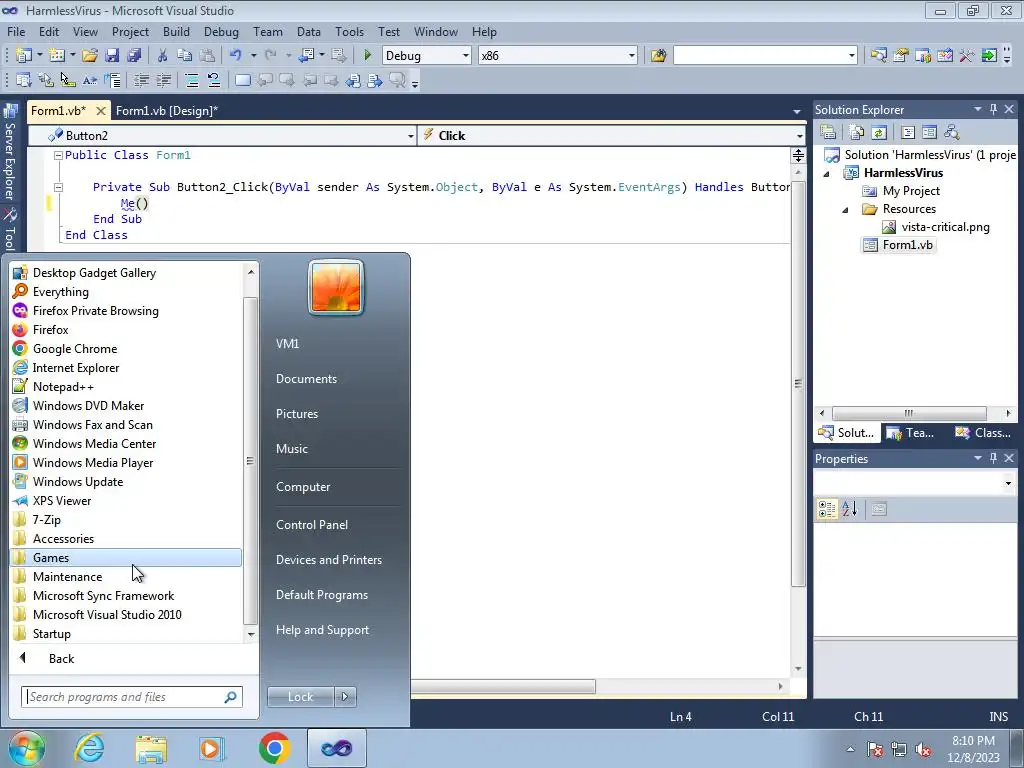This screenshot has width=1024, height=768.
Task: Launch Notepad++ from the Start menu
Action: (126, 387)
